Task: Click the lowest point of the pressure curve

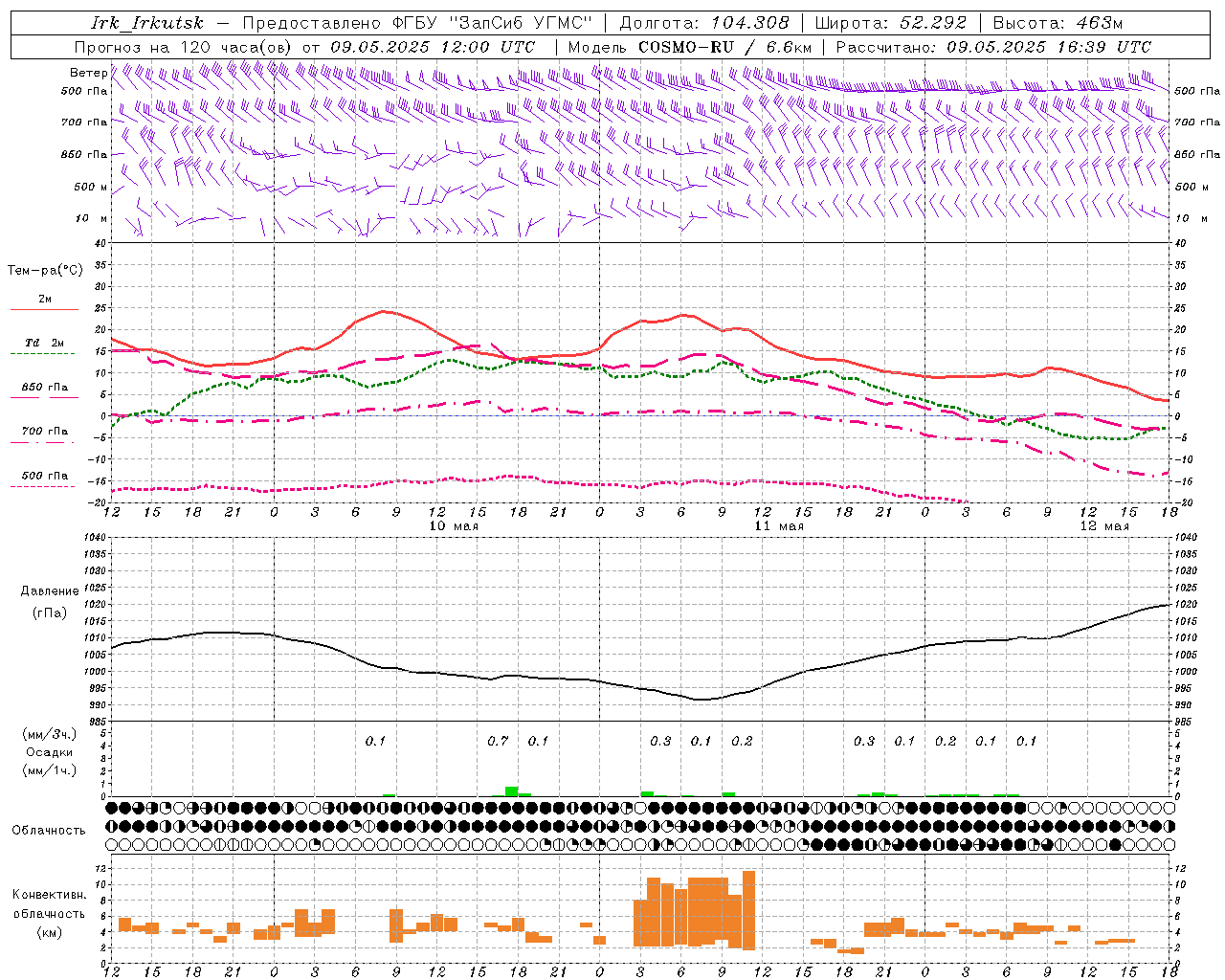Action: pos(702,700)
